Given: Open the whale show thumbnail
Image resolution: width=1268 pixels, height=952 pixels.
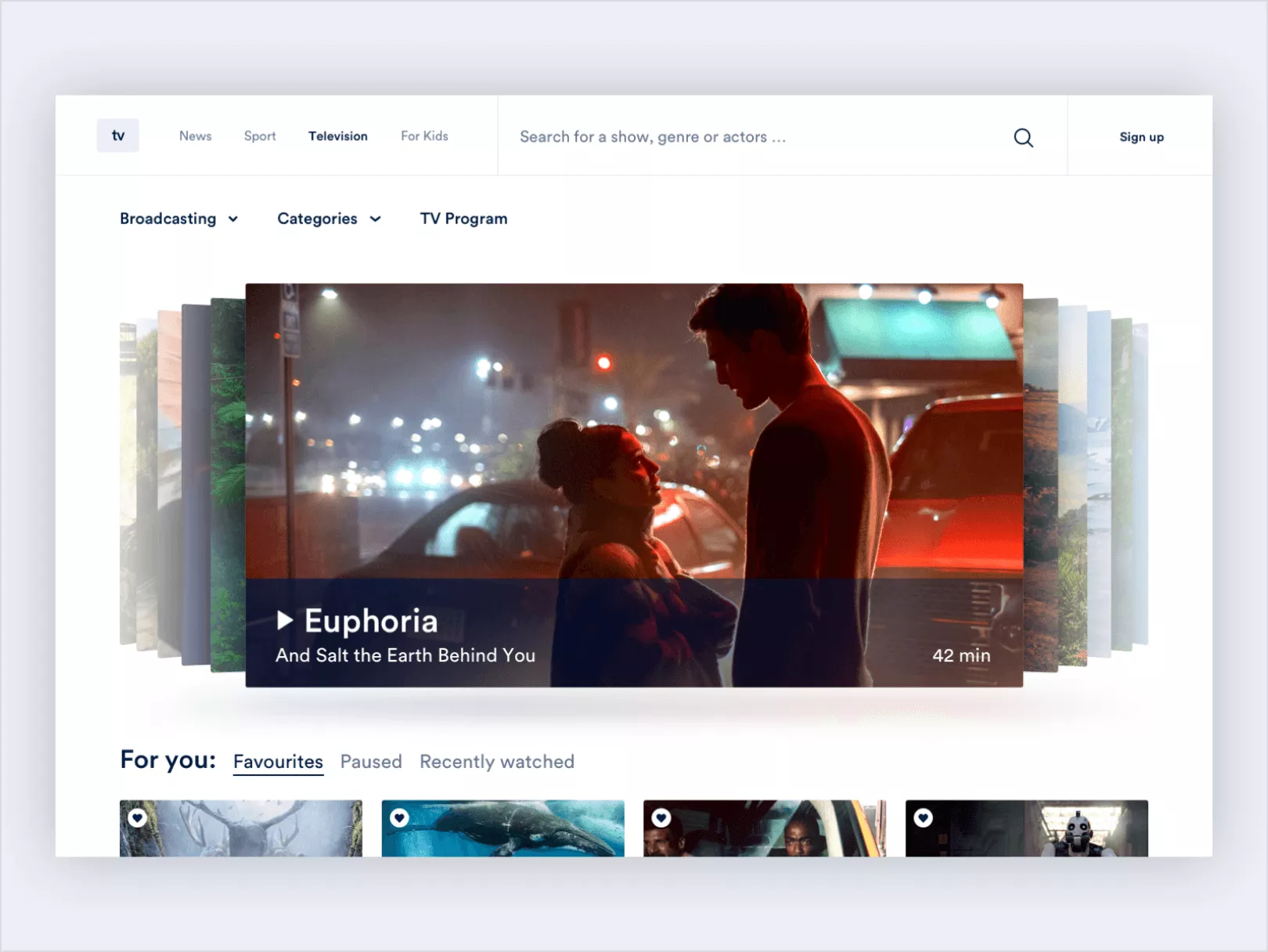Looking at the screenshot, I should coord(503,828).
